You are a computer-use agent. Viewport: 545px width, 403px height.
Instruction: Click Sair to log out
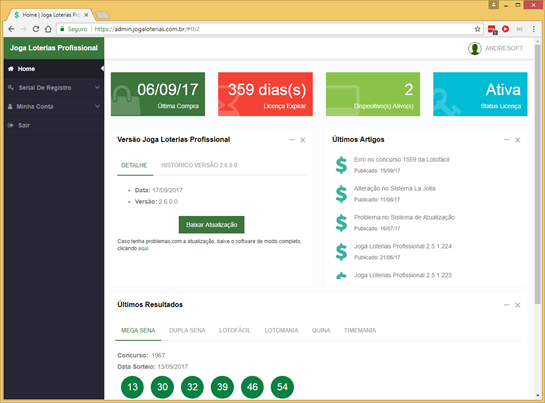pyautogui.click(x=54, y=125)
